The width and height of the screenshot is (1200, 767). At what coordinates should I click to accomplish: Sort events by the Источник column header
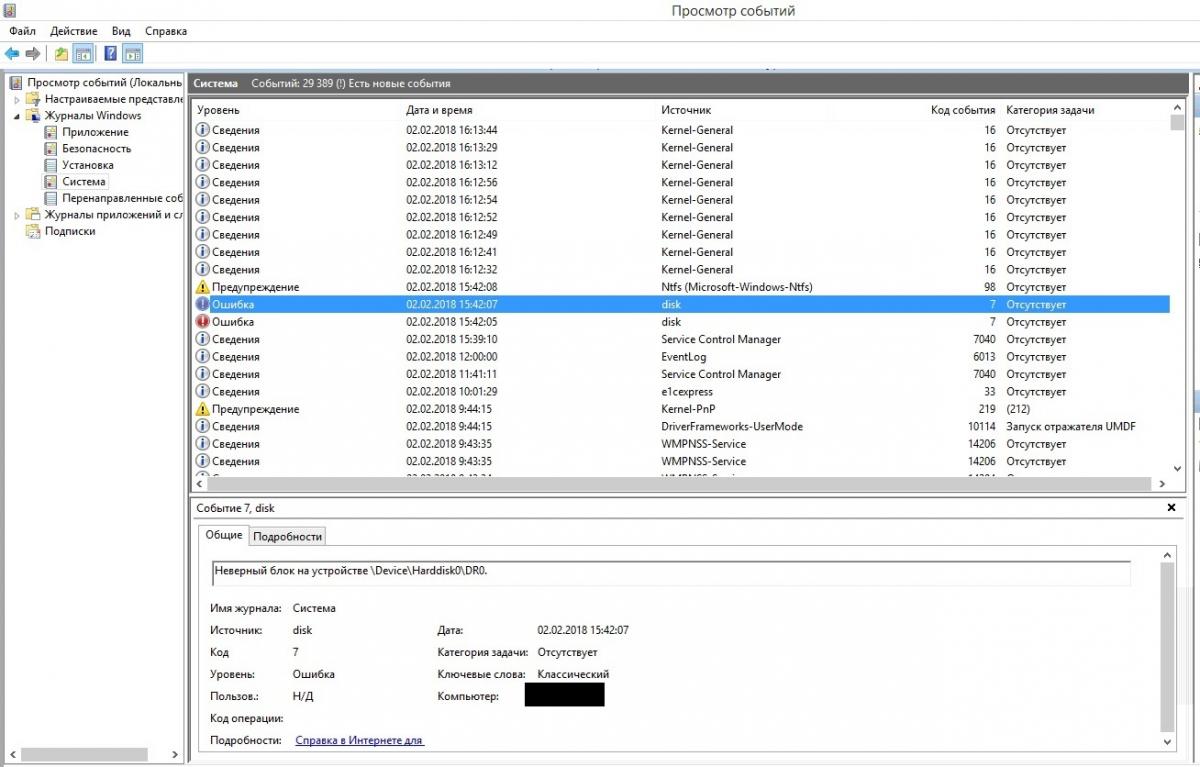(685, 110)
